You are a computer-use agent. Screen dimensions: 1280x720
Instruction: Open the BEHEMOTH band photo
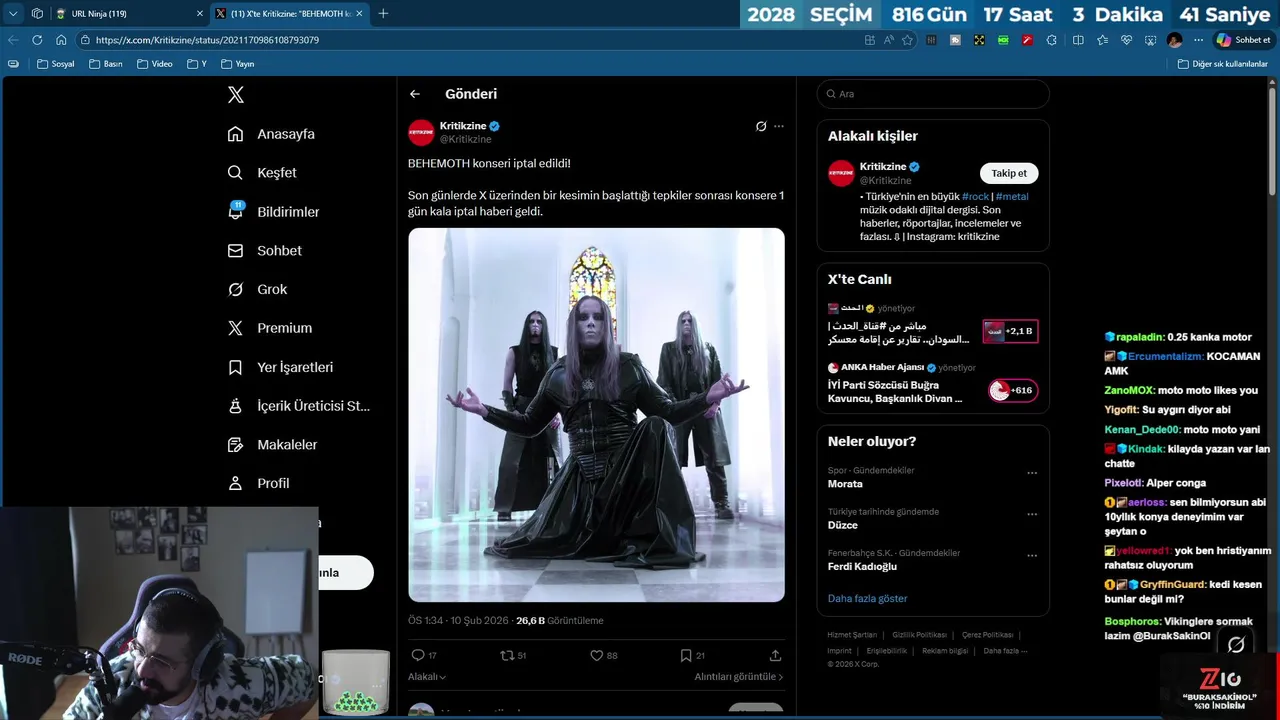tap(596, 415)
